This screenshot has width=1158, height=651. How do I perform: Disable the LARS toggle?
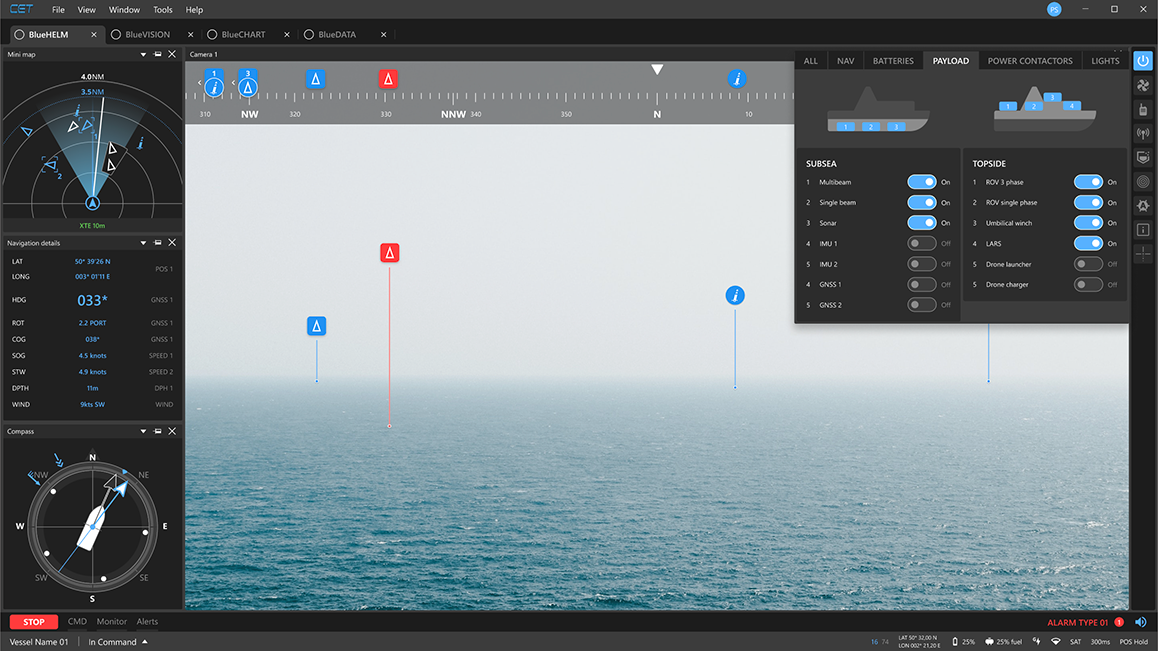click(x=1088, y=244)
